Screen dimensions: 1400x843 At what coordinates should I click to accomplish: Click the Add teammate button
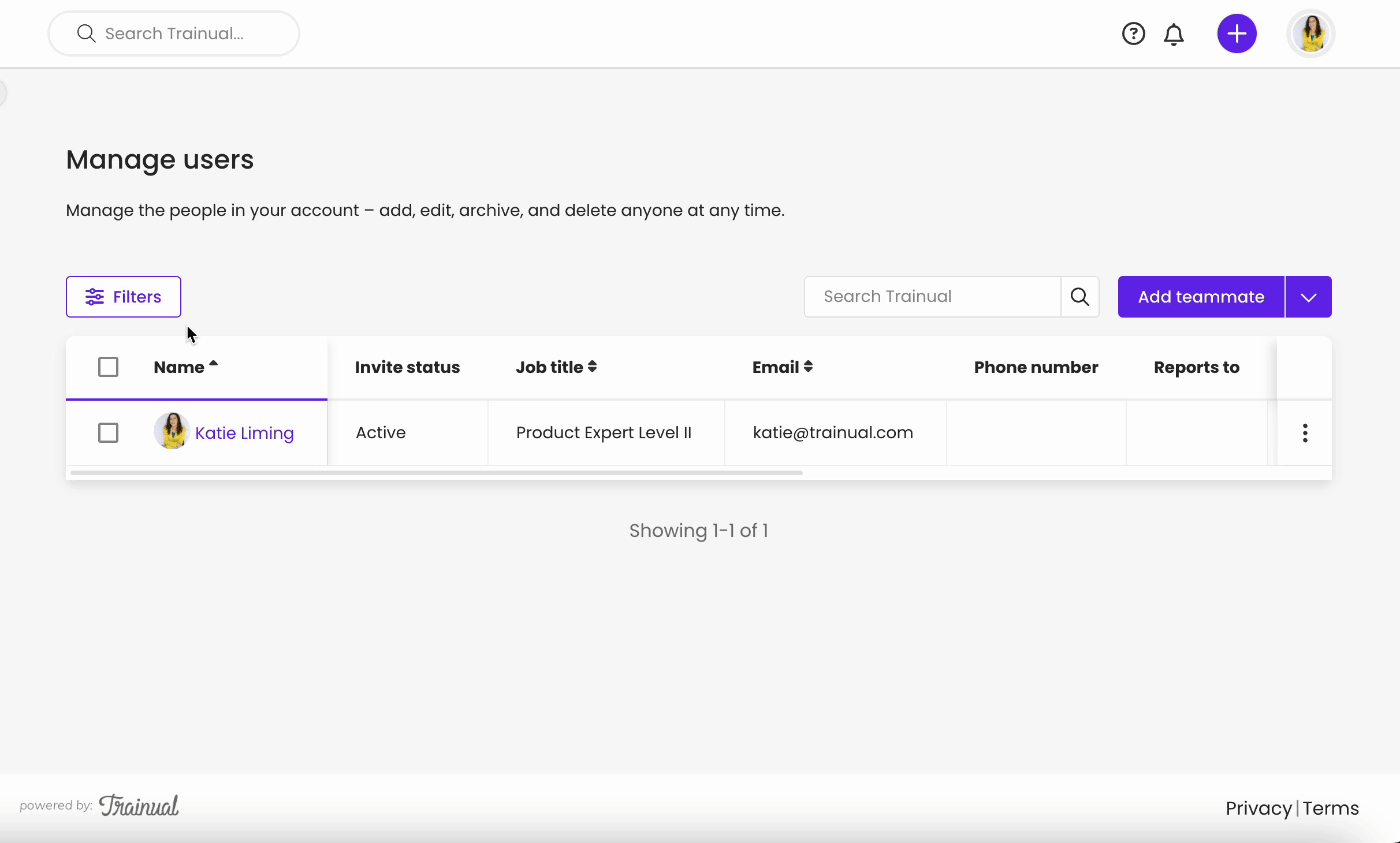1201,297
